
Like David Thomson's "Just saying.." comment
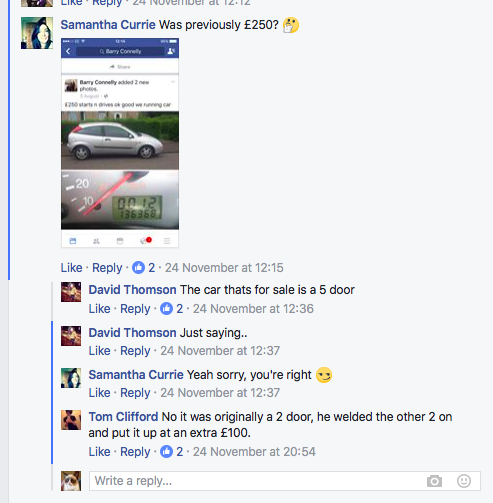(x=99, y=351)
